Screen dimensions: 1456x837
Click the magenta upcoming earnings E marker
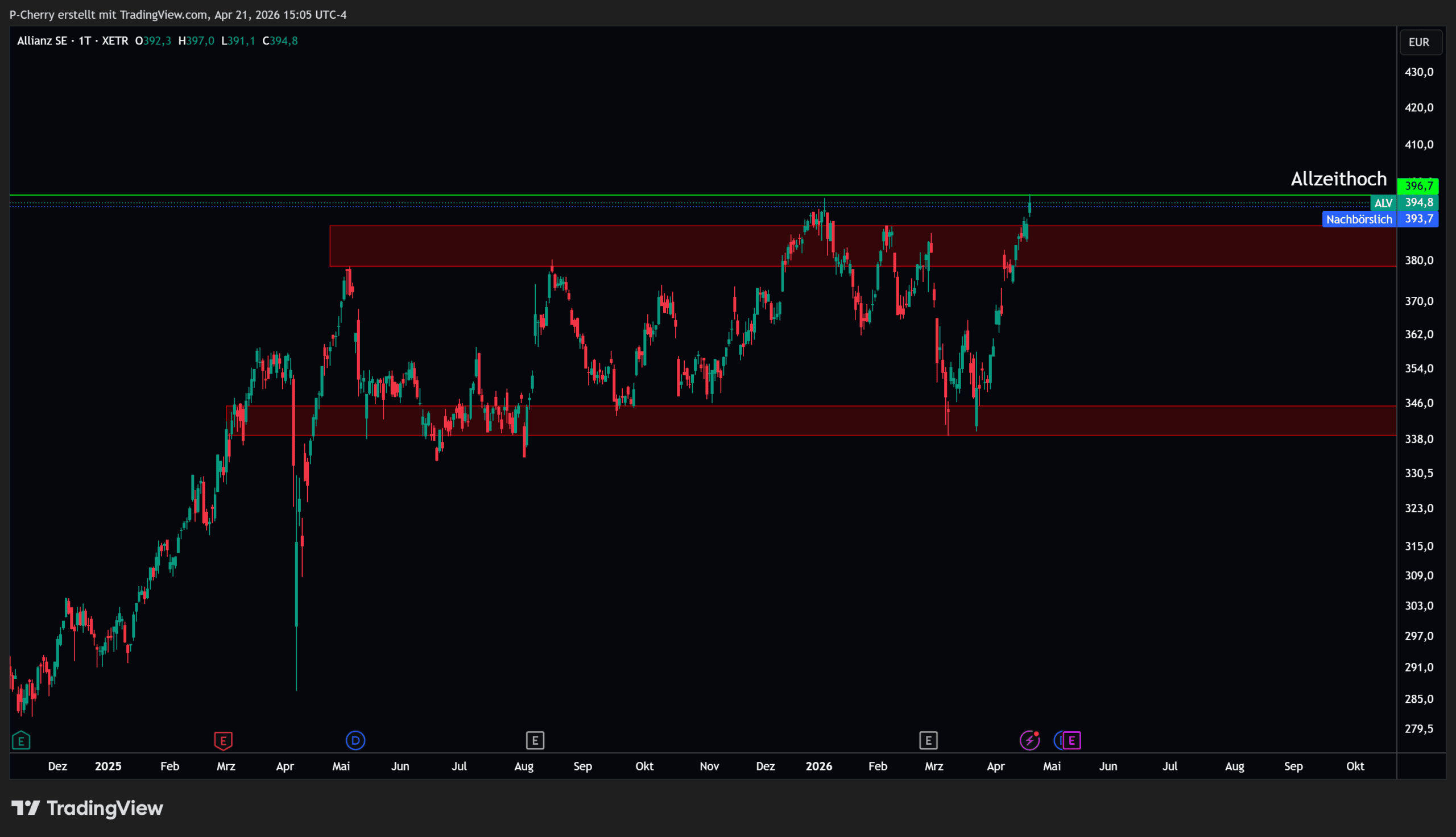tap(1072, 740)
